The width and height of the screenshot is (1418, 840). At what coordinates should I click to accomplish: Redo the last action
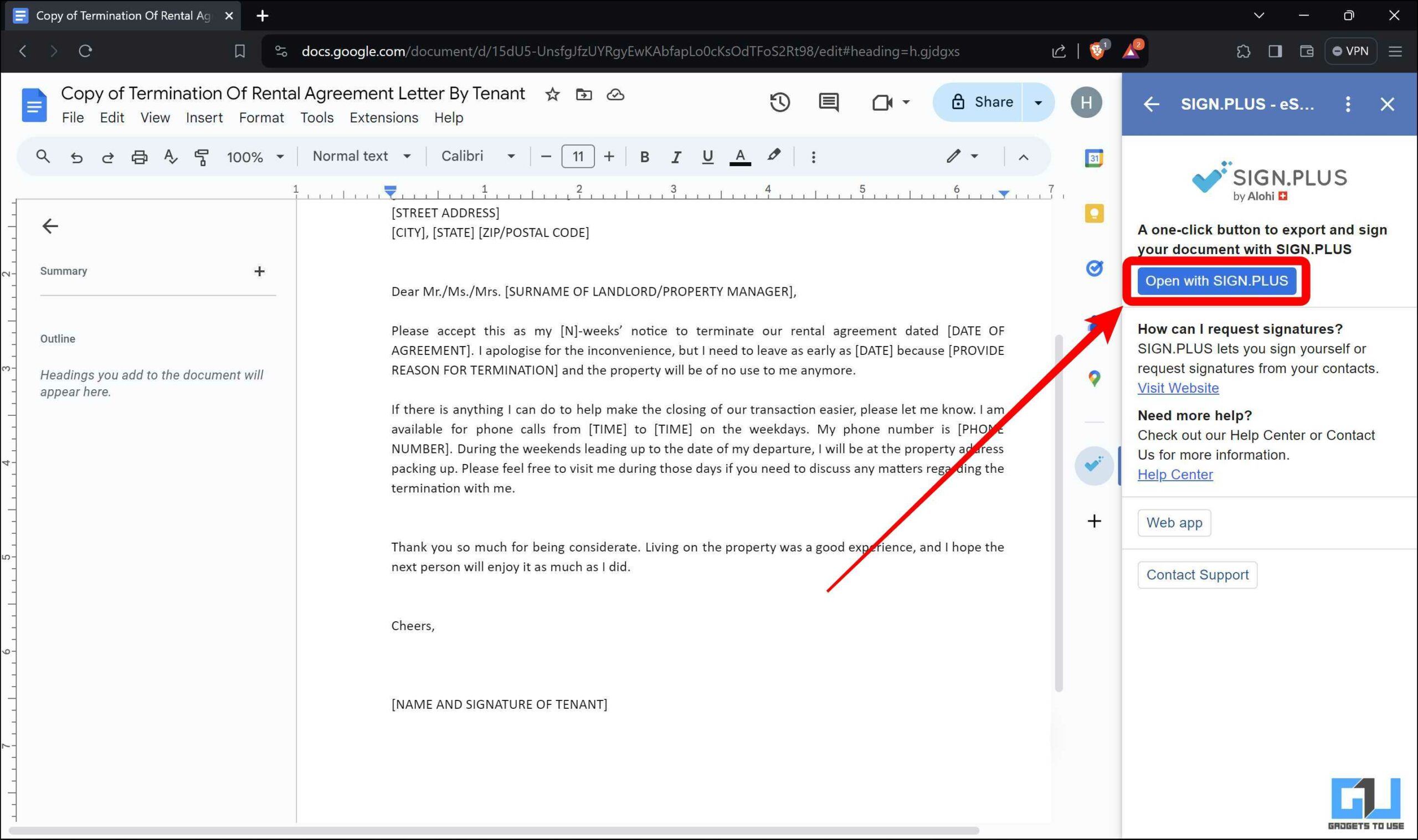107,157
